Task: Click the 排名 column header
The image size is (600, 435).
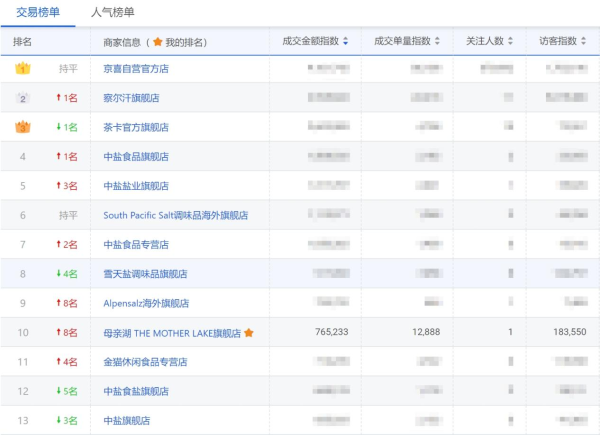Action: point(22,41)
